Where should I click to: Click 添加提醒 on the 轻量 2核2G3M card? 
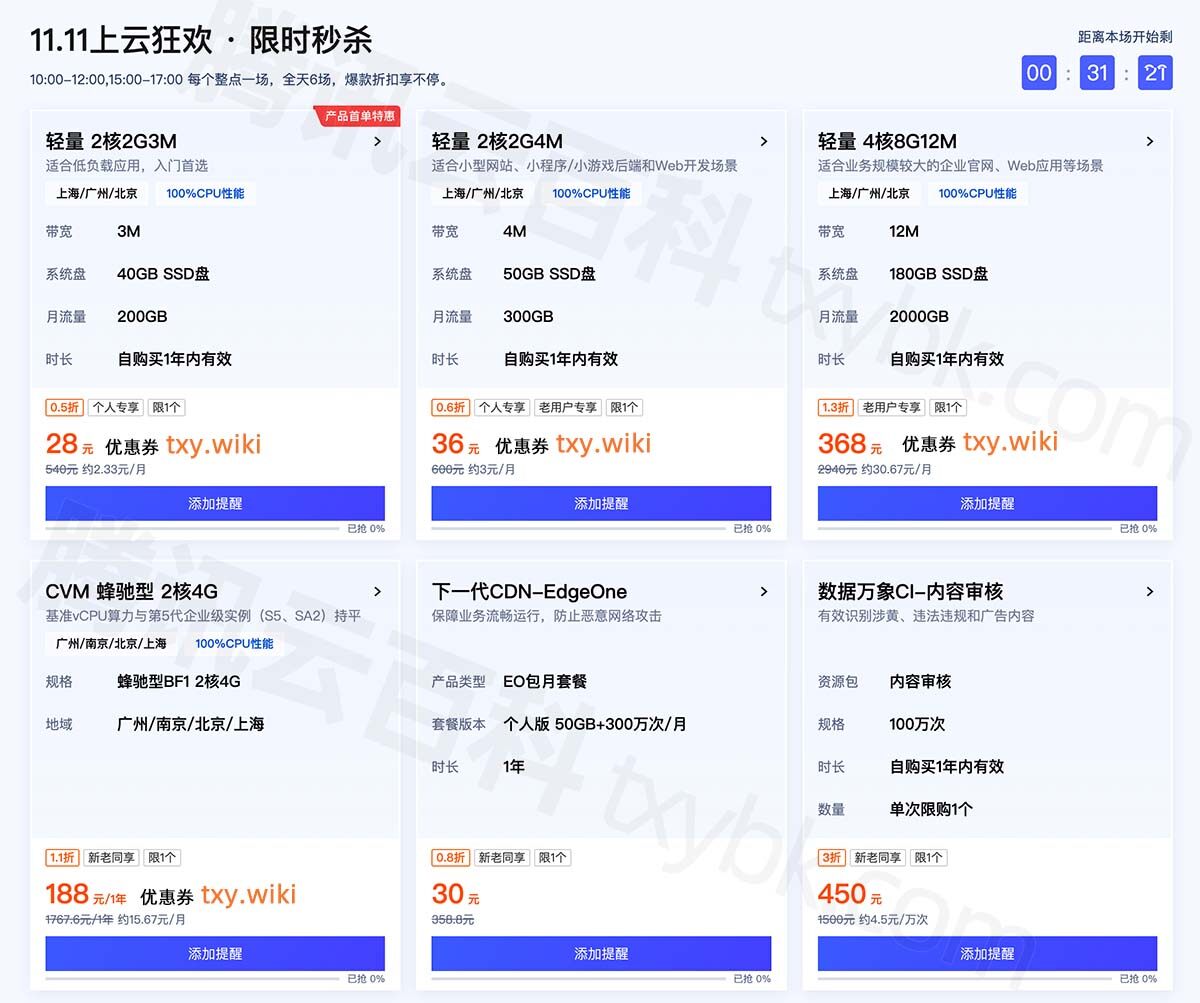(x=214, y=503)
